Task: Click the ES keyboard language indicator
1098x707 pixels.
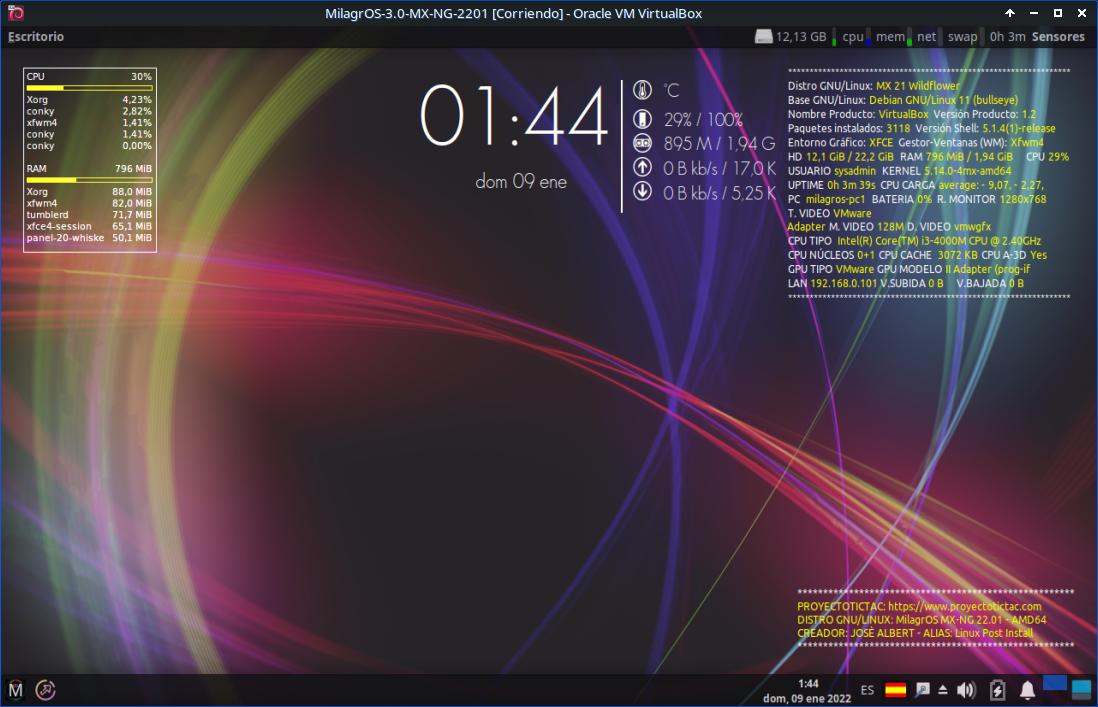Action: 867,690
